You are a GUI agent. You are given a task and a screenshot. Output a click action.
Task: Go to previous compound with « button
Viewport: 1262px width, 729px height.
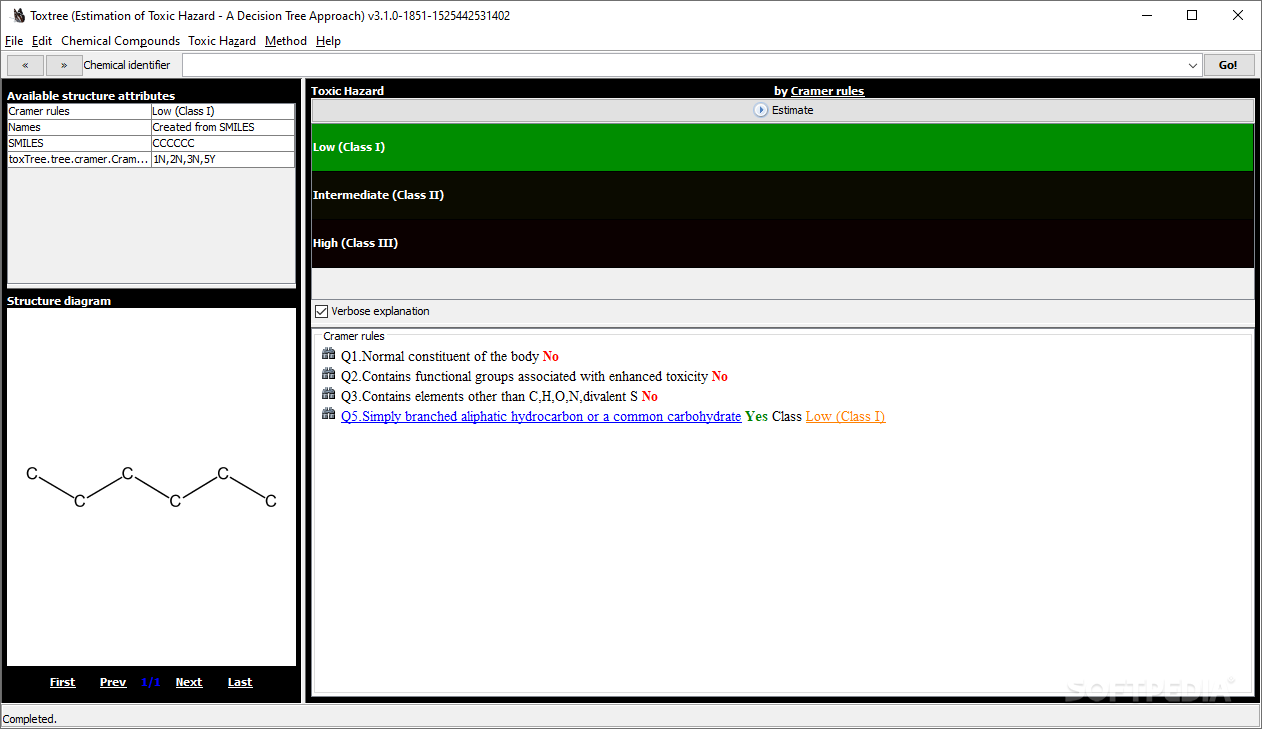25,65
